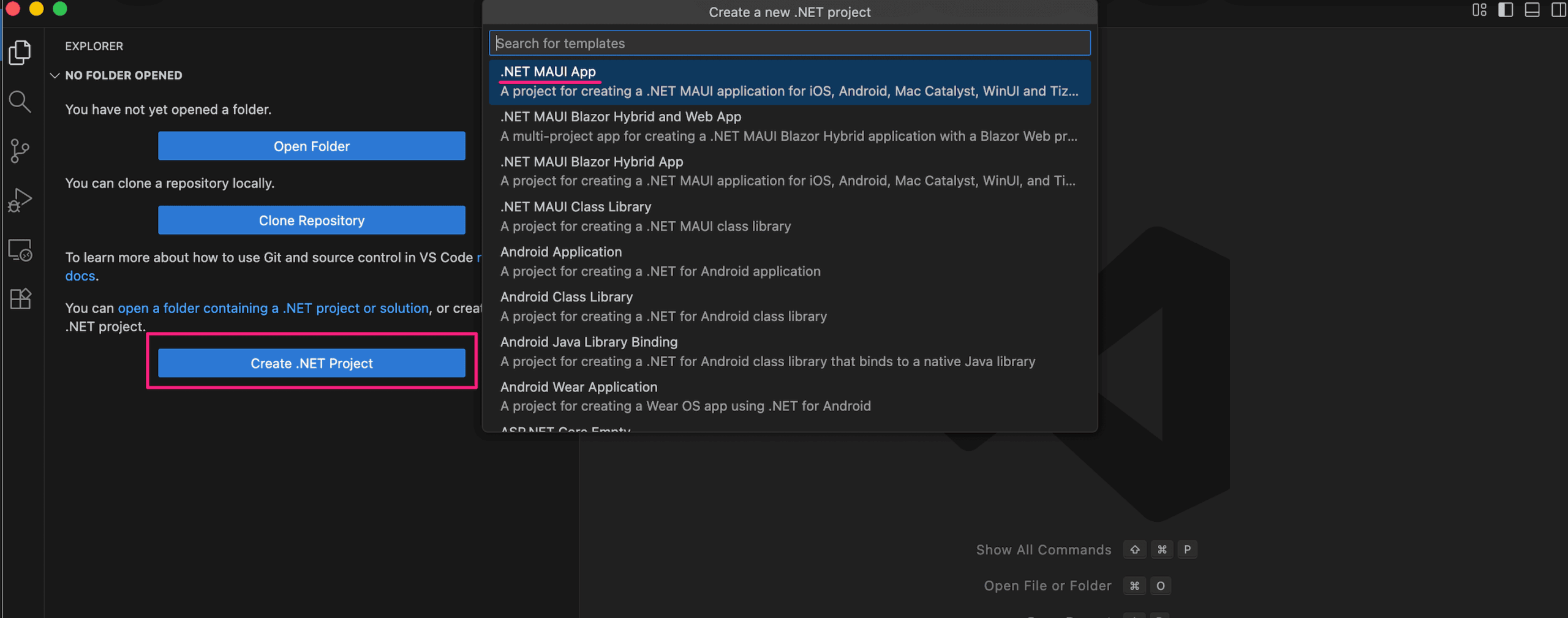Select the Search icon in the activity bar
The width and height of the screenshot is (1568, 618).
[20, 102]
